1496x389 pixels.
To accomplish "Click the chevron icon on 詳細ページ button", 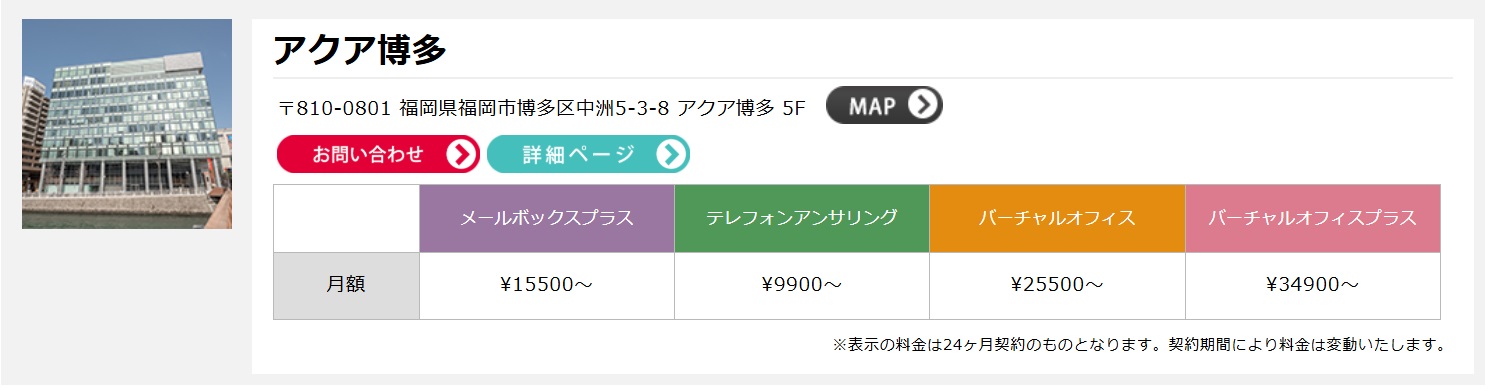I will [671, 154].
